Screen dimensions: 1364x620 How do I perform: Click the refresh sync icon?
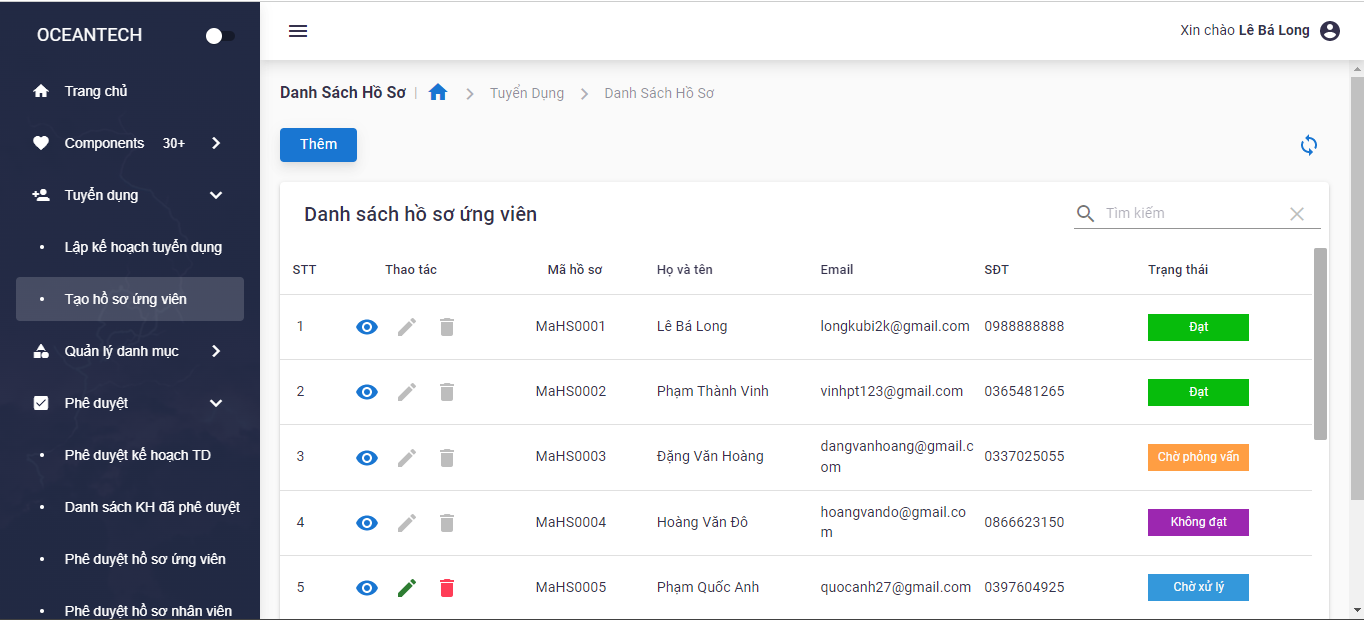pyautogui.click(x=1309, y=145)
